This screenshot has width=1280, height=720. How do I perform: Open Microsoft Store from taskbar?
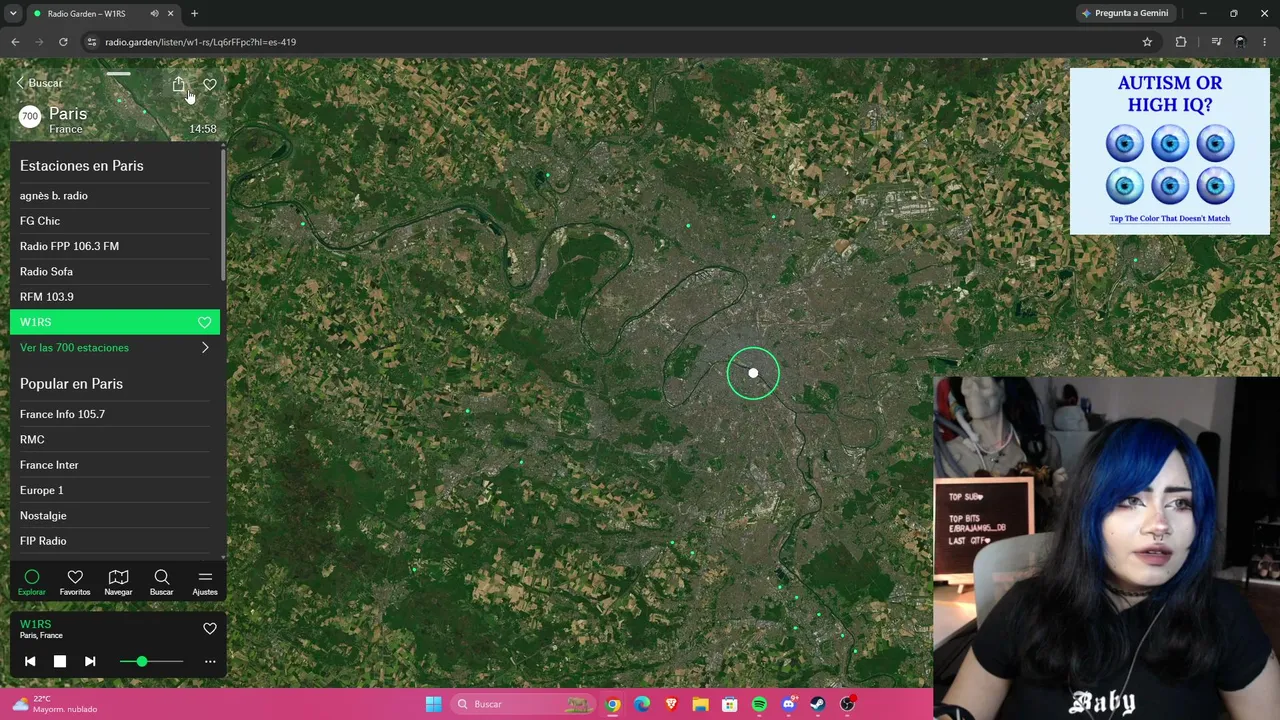pos(730,704)
